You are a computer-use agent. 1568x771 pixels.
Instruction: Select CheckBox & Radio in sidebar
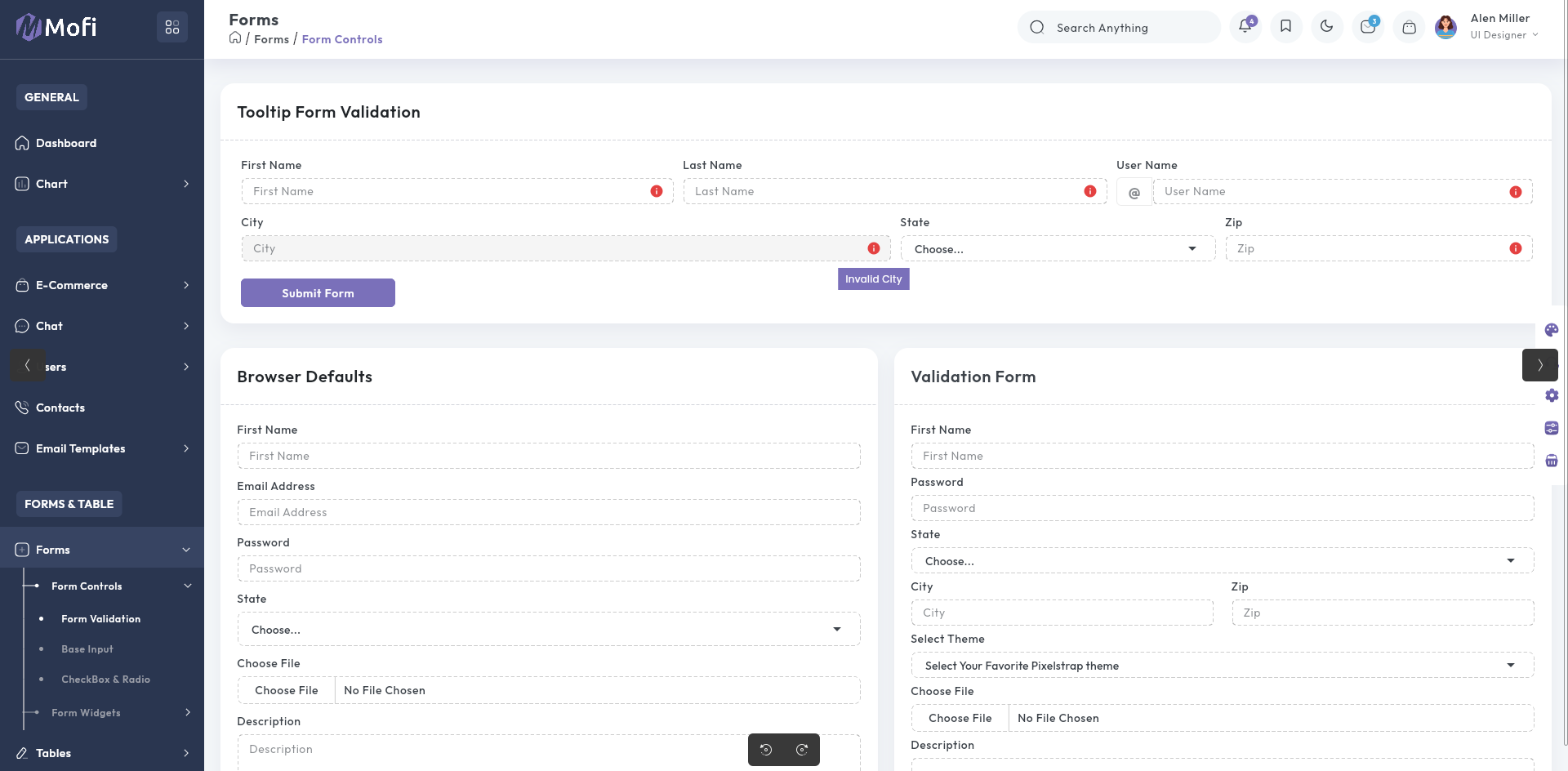(105, 680)
